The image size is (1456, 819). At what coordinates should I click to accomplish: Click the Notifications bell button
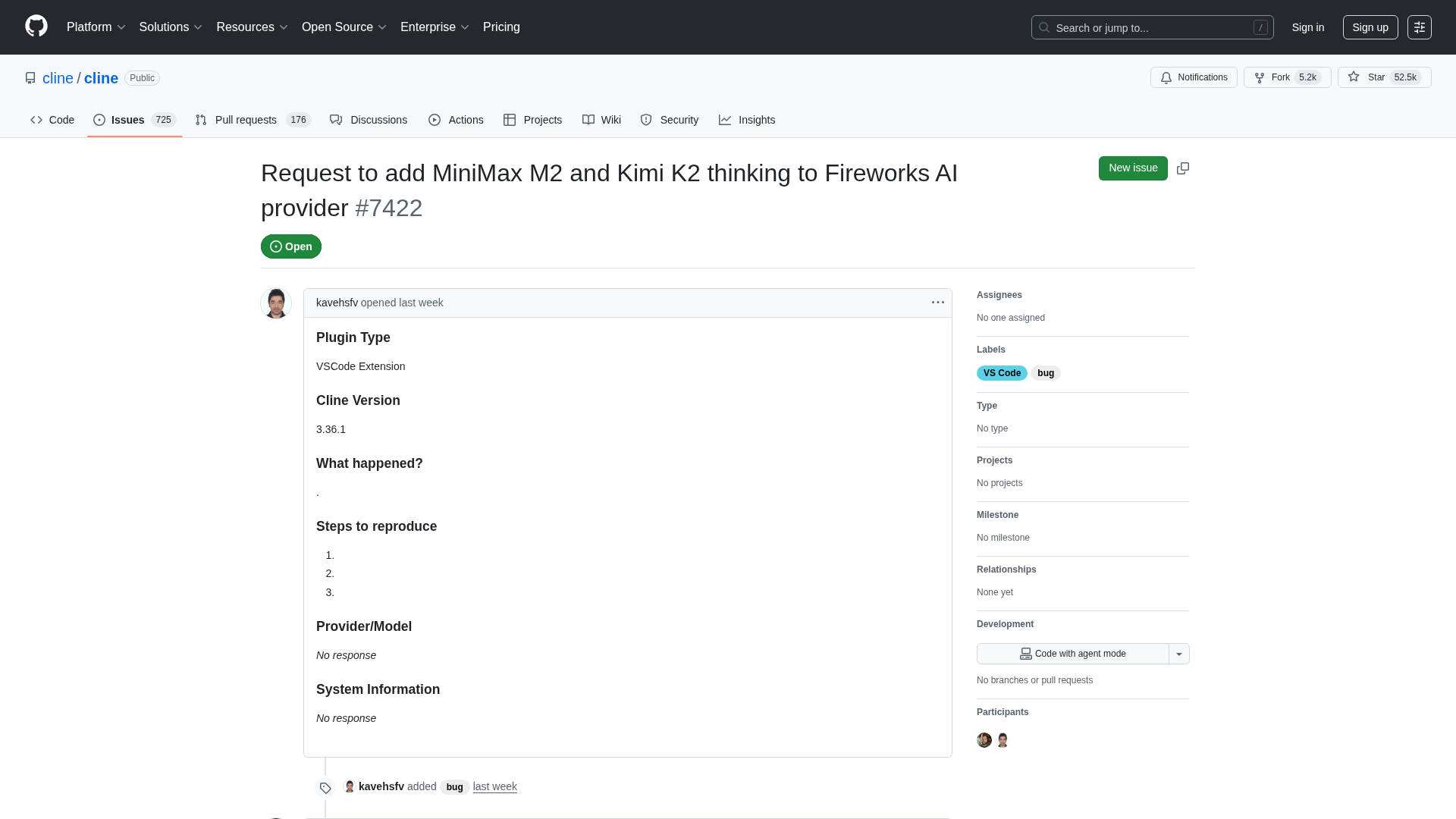[x=1194, y=77]
